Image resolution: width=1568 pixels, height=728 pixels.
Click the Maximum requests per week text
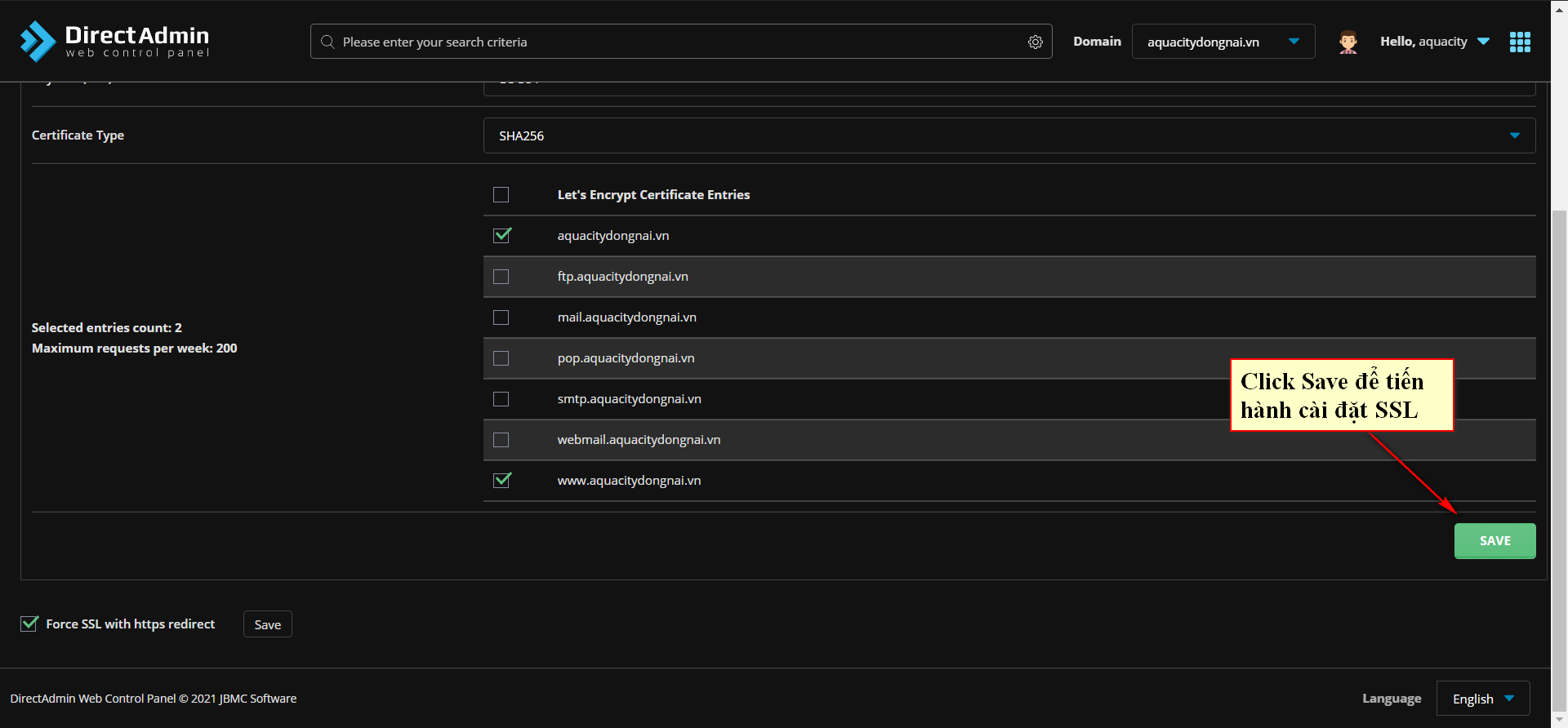coord(134,348)
